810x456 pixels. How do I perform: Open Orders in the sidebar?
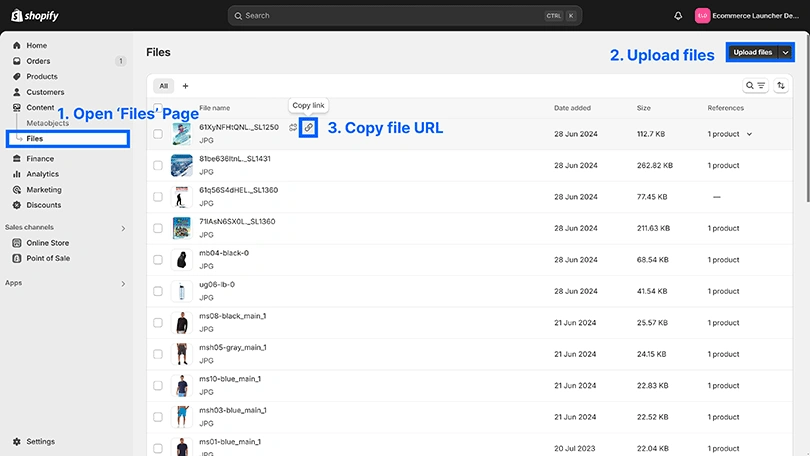pyautogui.click(x=38, y=61)
